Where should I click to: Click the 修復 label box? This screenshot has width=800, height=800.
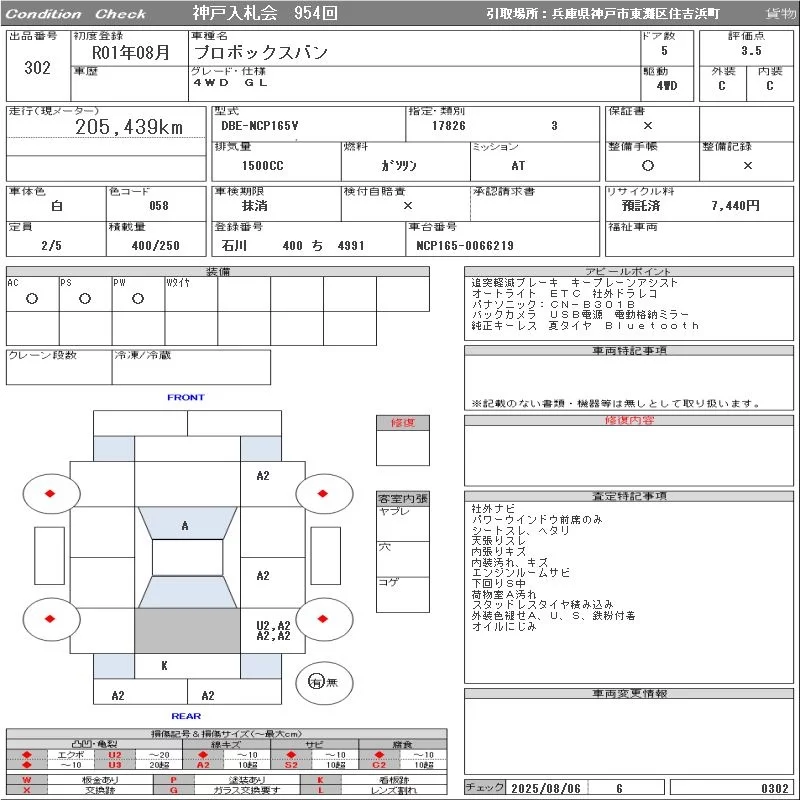[x=403, y=422]
